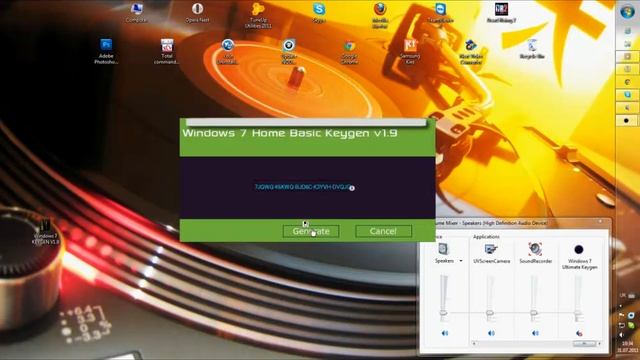Open the Windows Start orb
The image size is (640, 360).
tap(627, 12)
